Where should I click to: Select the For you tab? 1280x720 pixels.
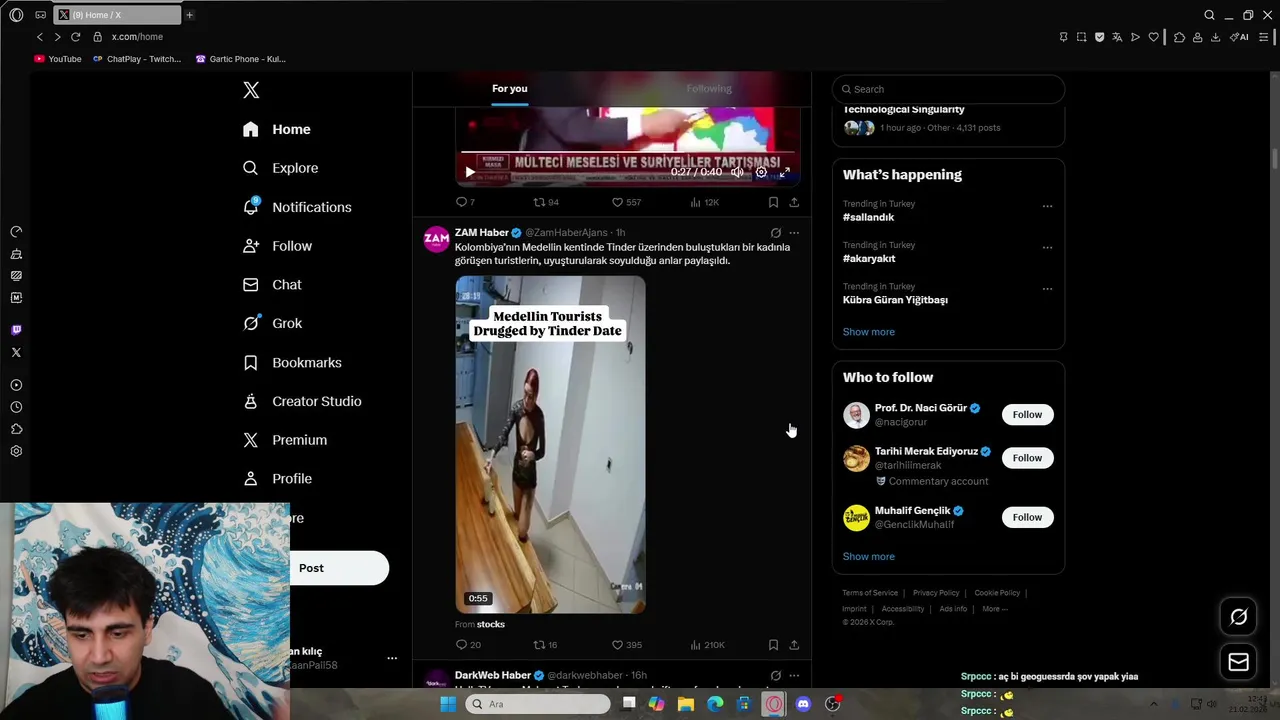tap(510, 89)
